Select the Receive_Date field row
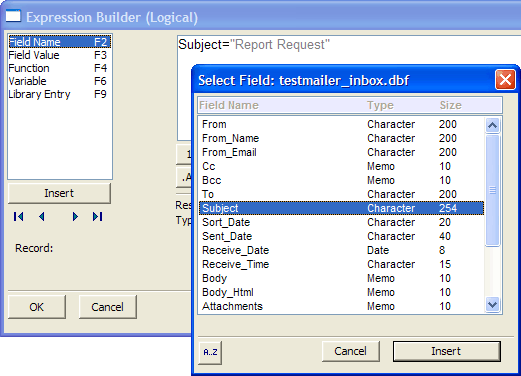Screen dimensions: 521x376 (x=342, y=250)
